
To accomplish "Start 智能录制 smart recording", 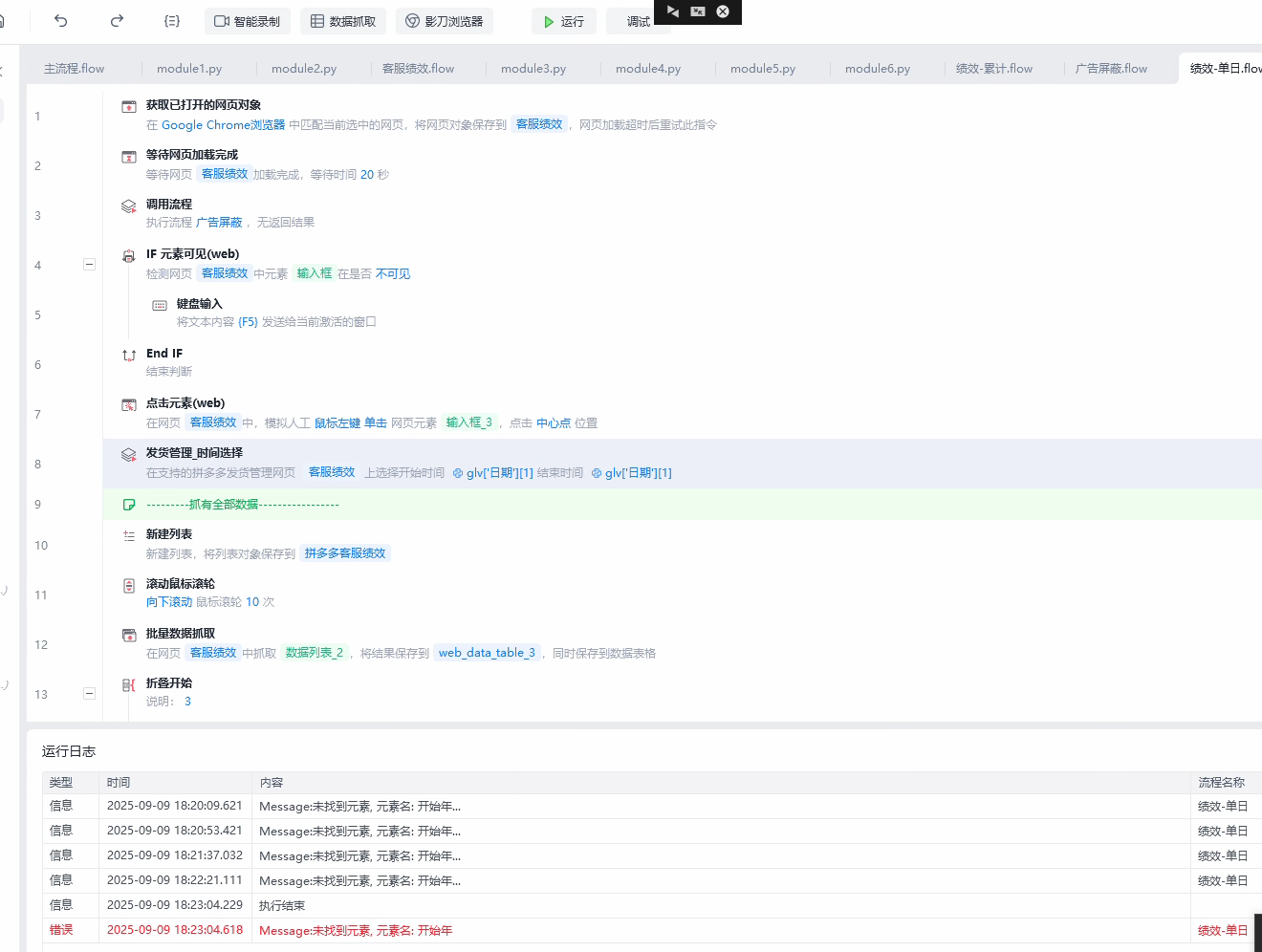I will (248, 21).
